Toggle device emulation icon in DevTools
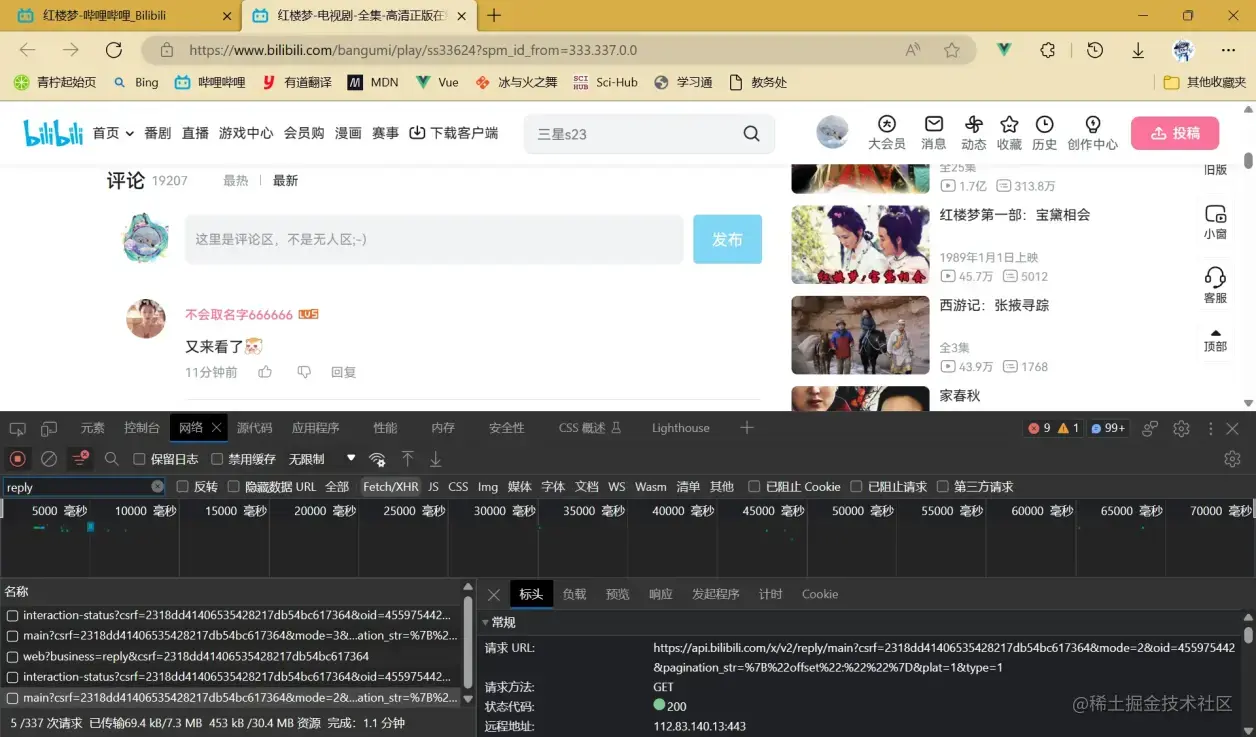The width and height of the screenshot is (1256, 737). (49, 428)
